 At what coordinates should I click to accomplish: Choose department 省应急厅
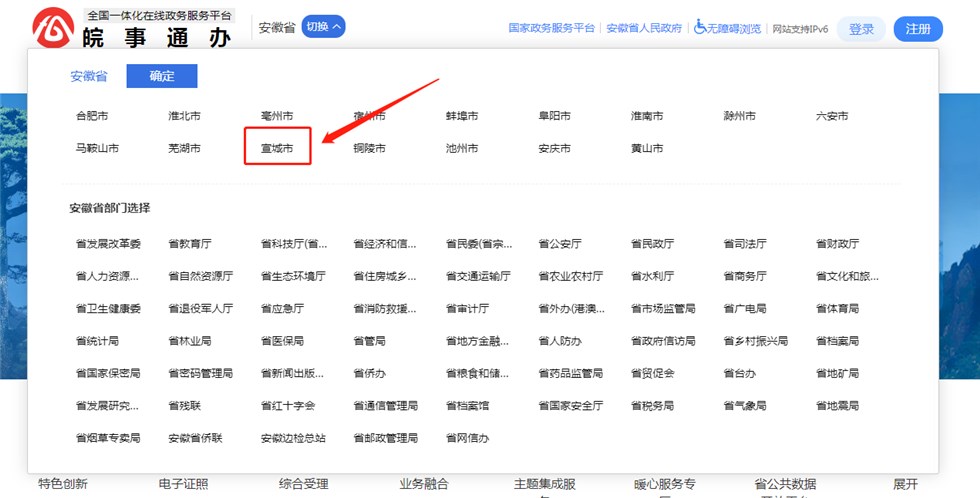coord(282,309)
